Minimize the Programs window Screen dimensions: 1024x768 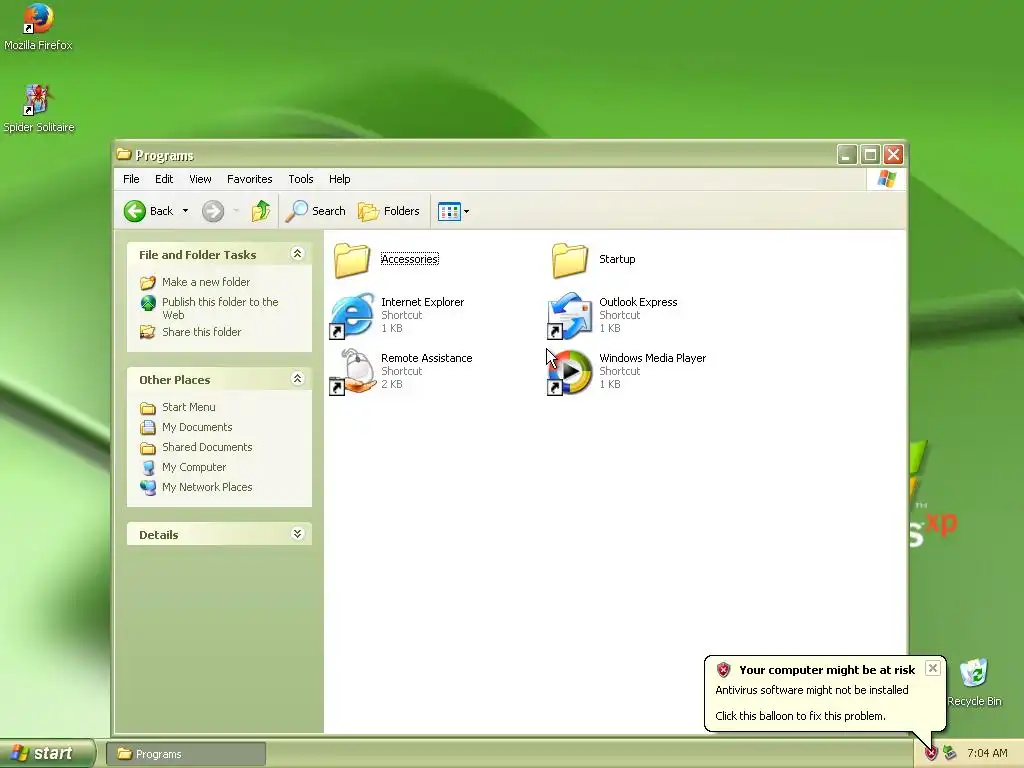(x=847, y=155)
